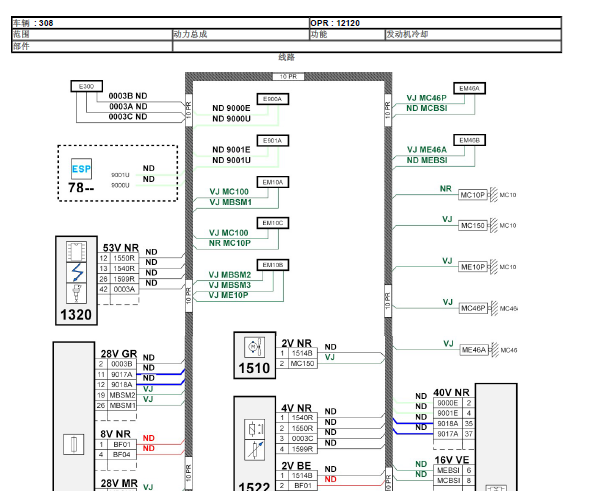Select pin 28 cell 1599R in 53V NR

click(x=124, y=279)
